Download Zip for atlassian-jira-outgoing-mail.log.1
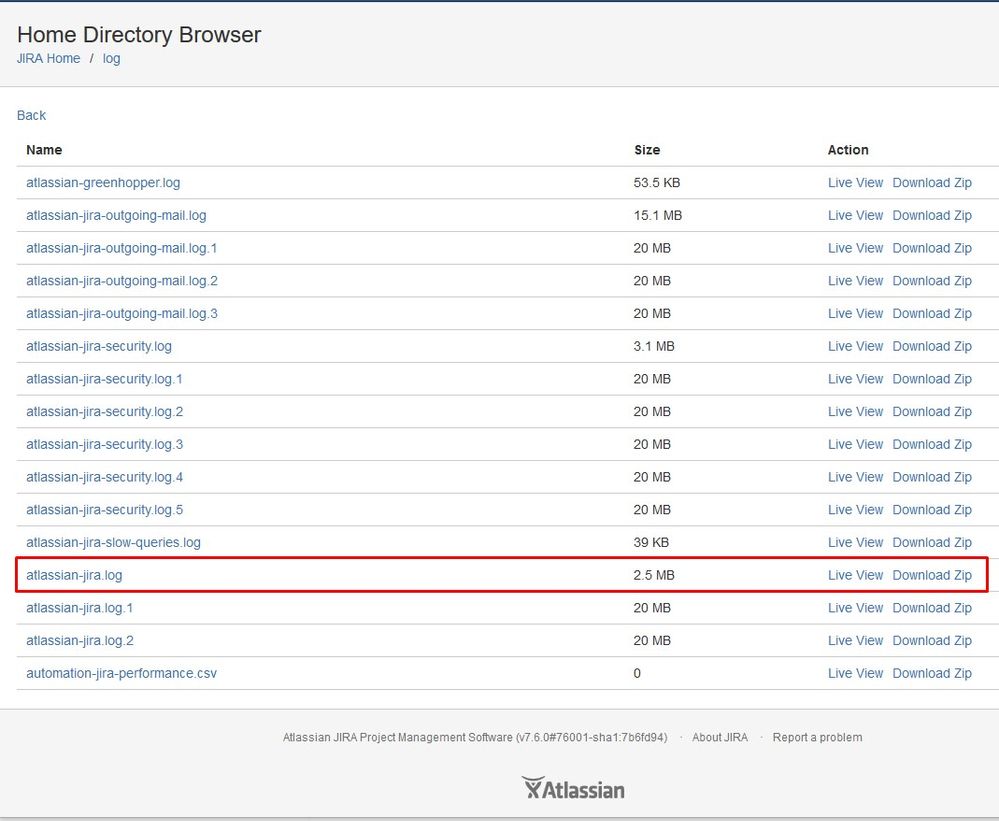Screen dimensions: 999x821 coord(932,248)
